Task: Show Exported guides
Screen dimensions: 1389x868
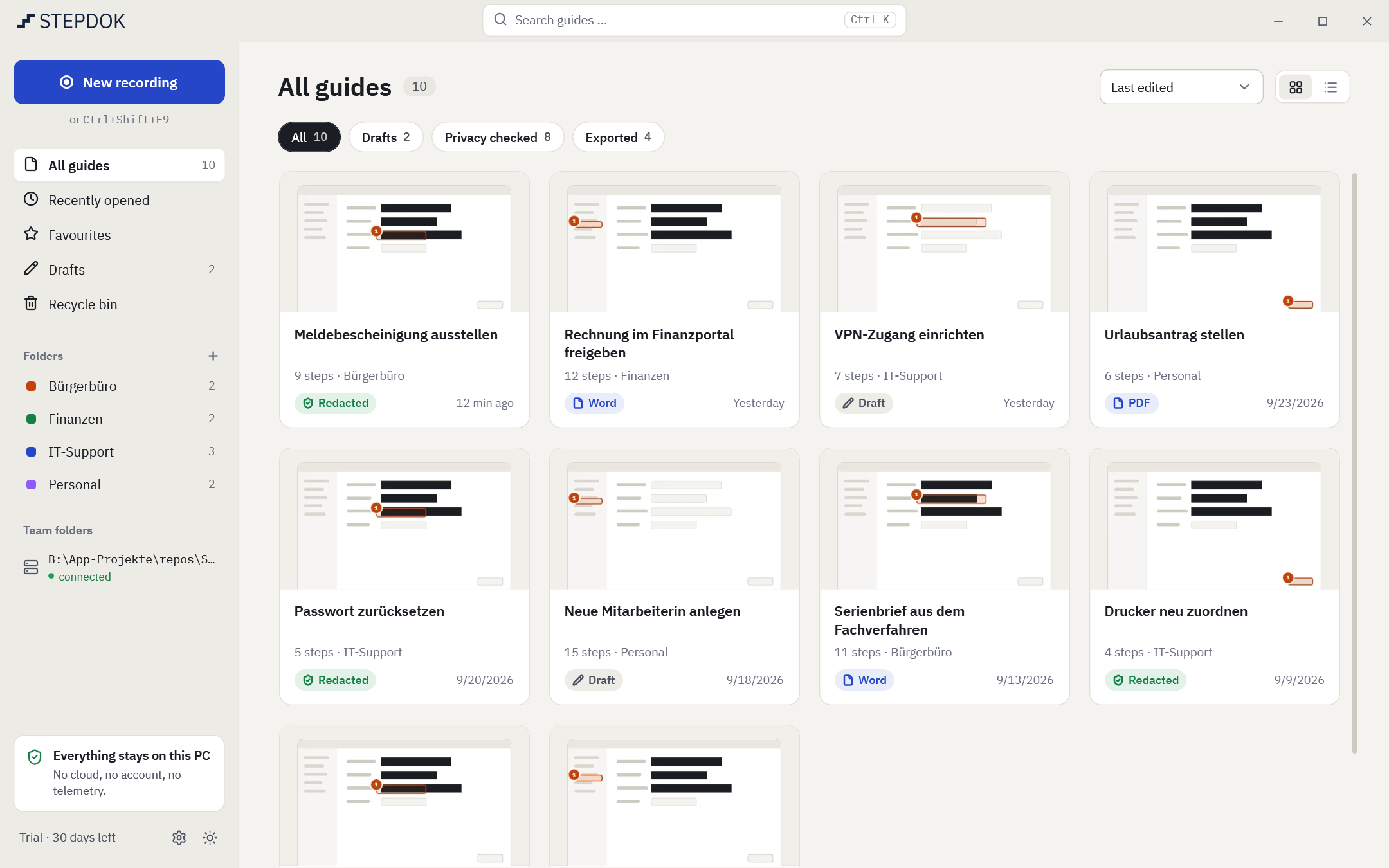Action: point(618,137)
